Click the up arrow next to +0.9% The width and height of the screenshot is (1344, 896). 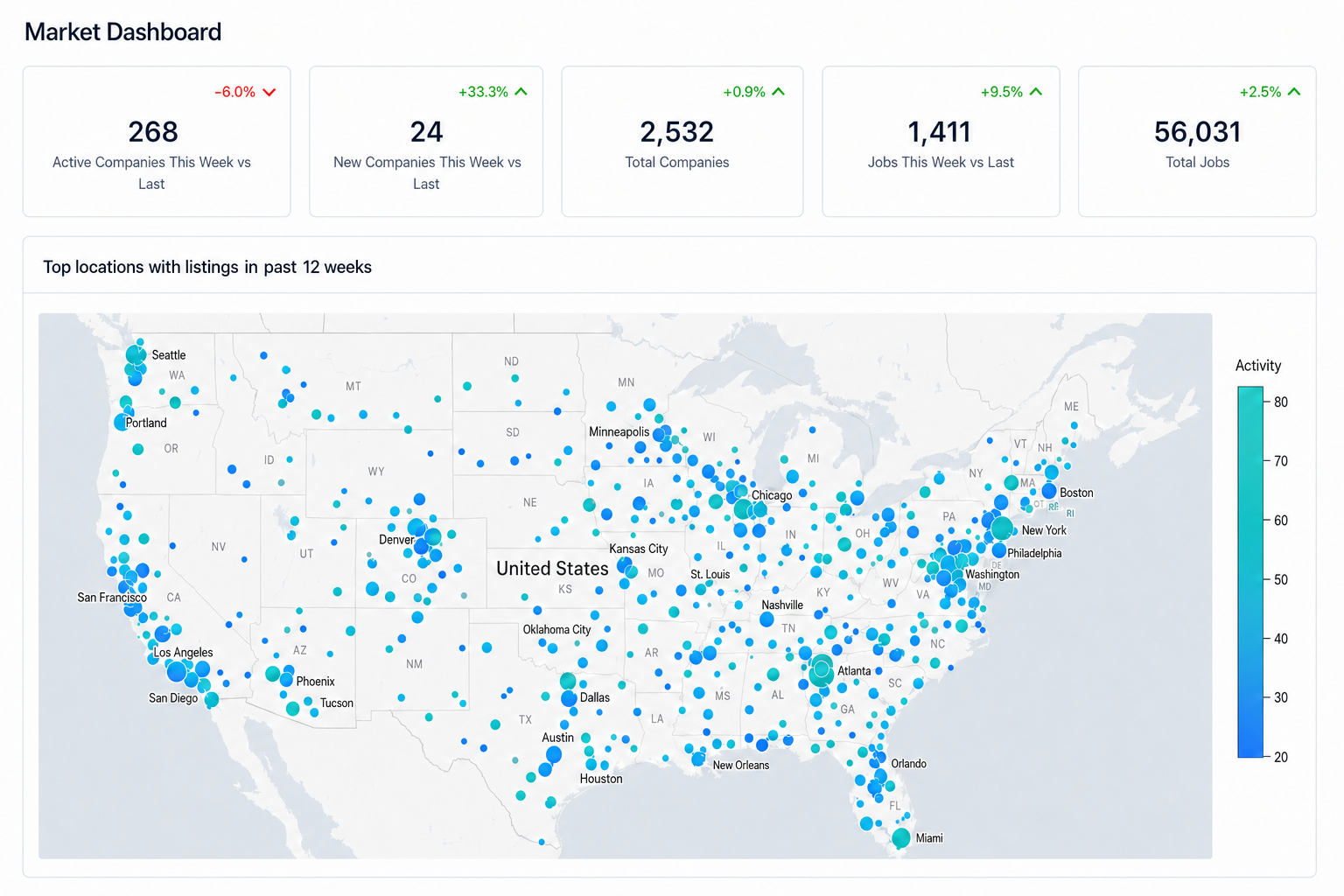[779, 91]
